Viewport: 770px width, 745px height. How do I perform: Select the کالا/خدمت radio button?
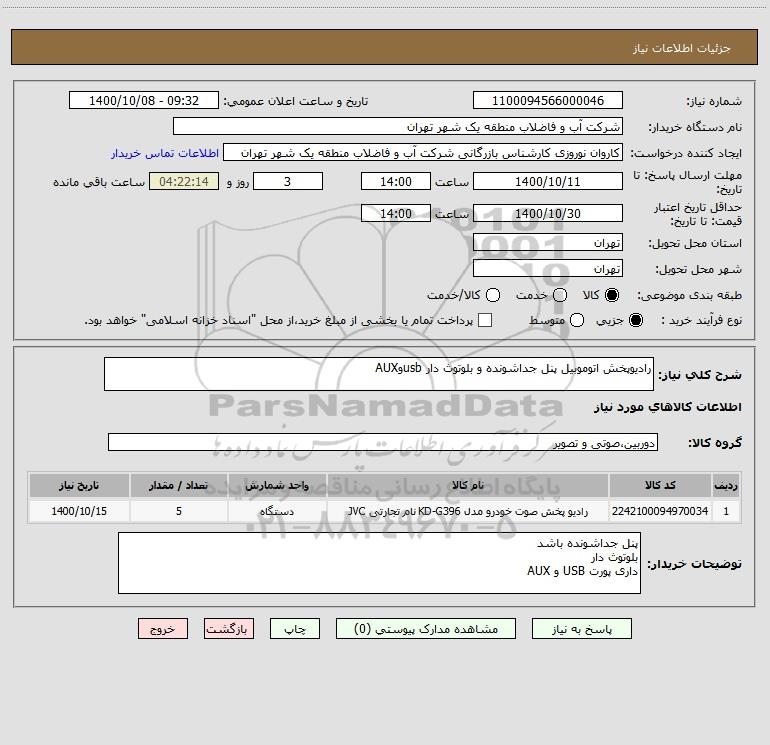coord(493,295)
